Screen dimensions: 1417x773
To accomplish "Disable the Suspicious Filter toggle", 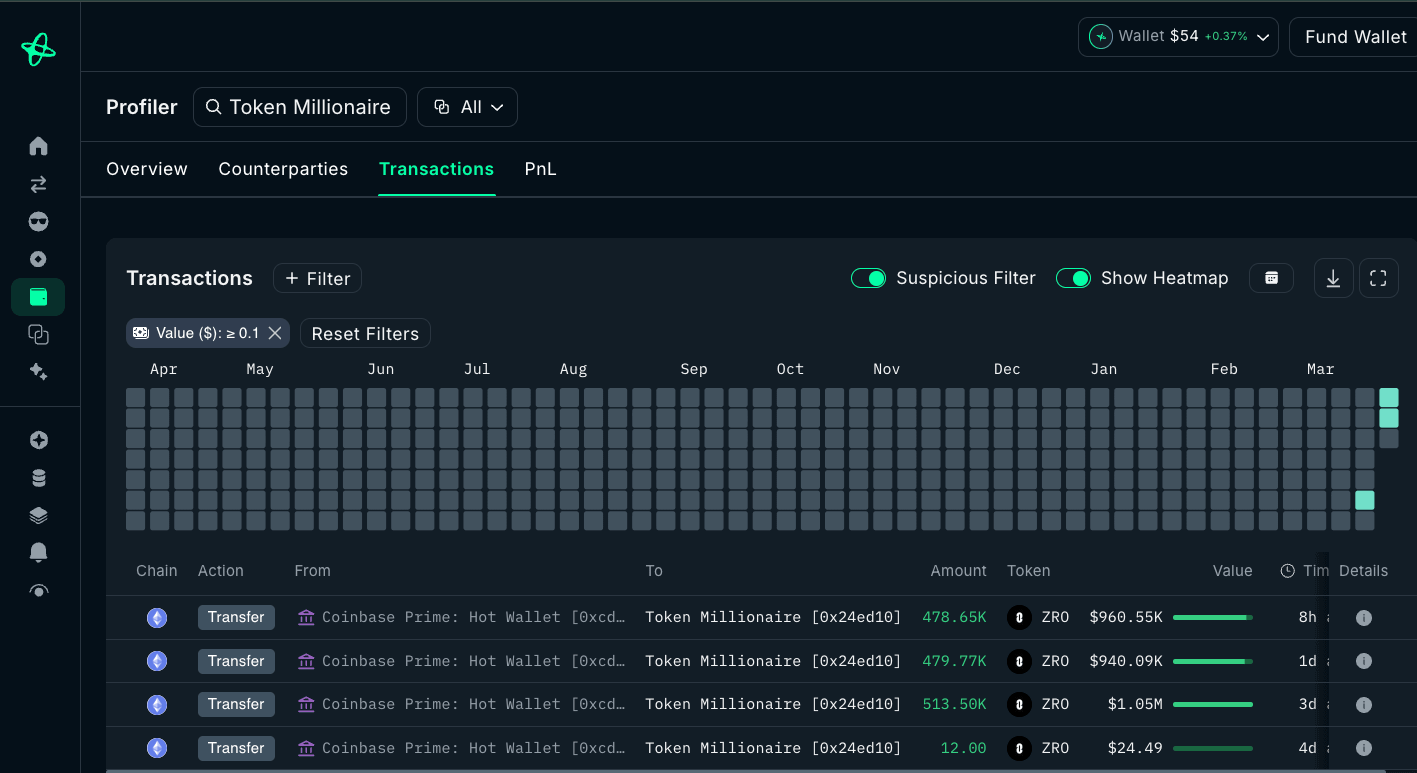I will point(868,278).
